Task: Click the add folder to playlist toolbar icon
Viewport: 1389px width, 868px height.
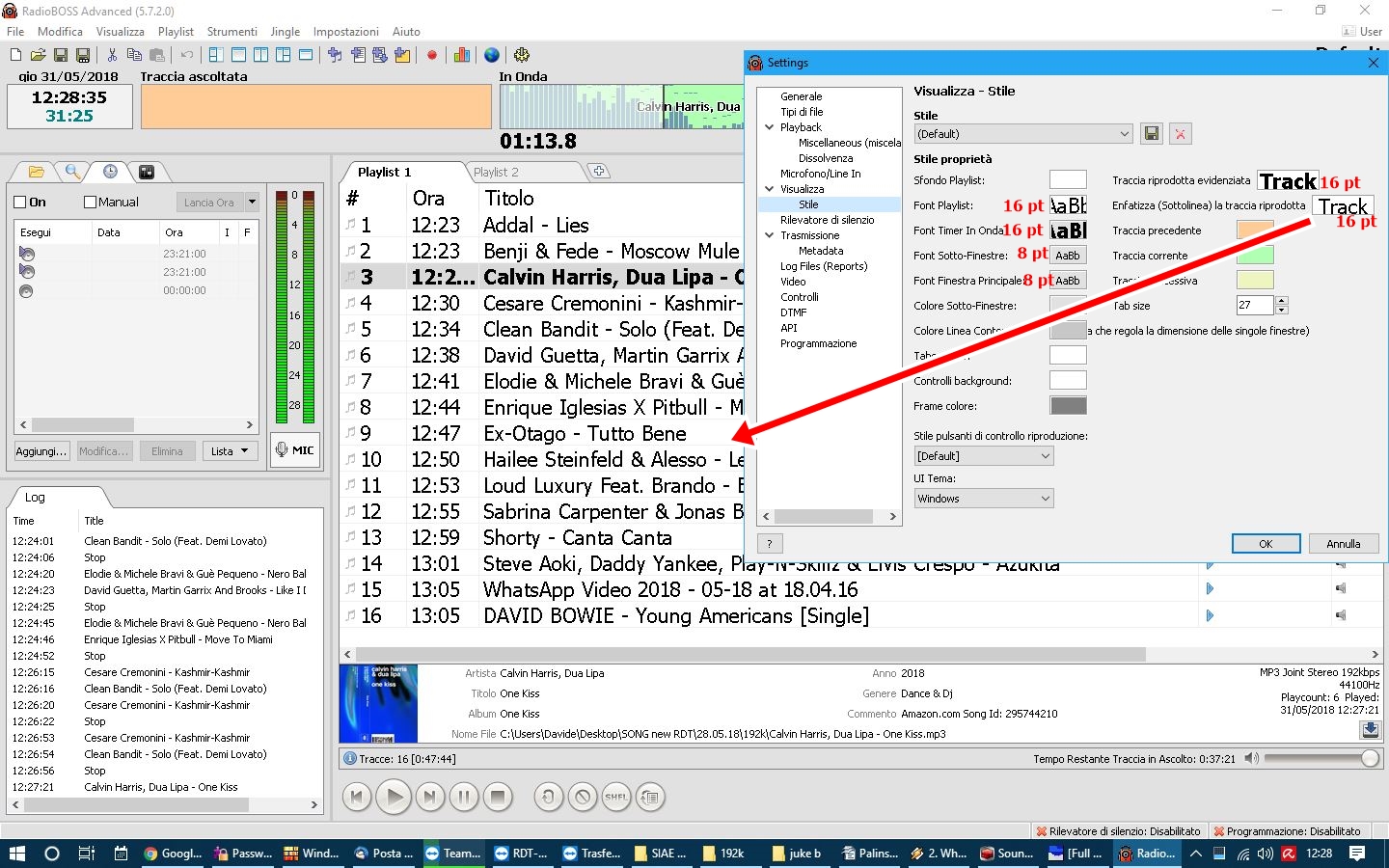Action: 402,55
